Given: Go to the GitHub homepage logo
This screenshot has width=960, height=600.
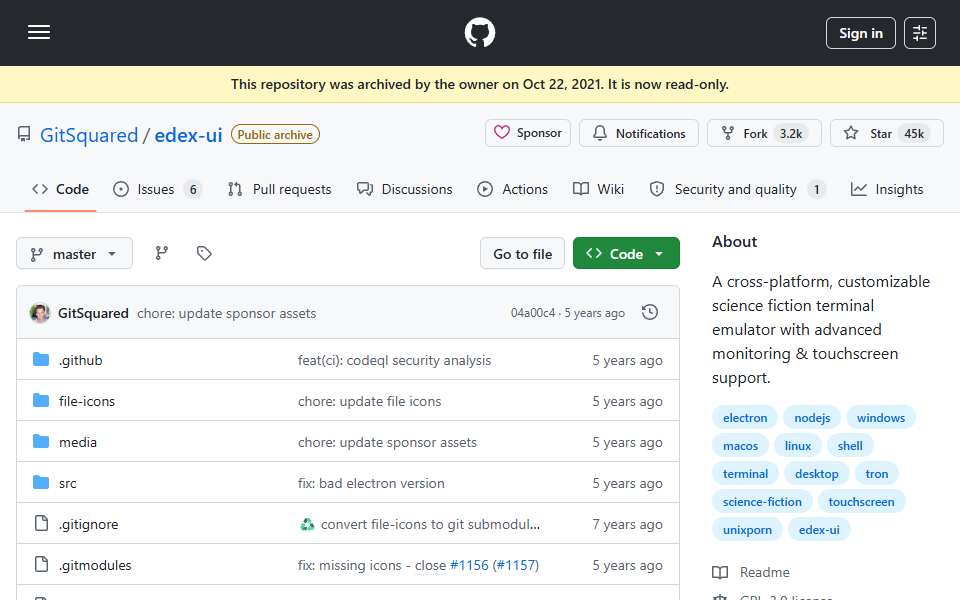Looking at the screenshot, I should click(x=479, y=32).
